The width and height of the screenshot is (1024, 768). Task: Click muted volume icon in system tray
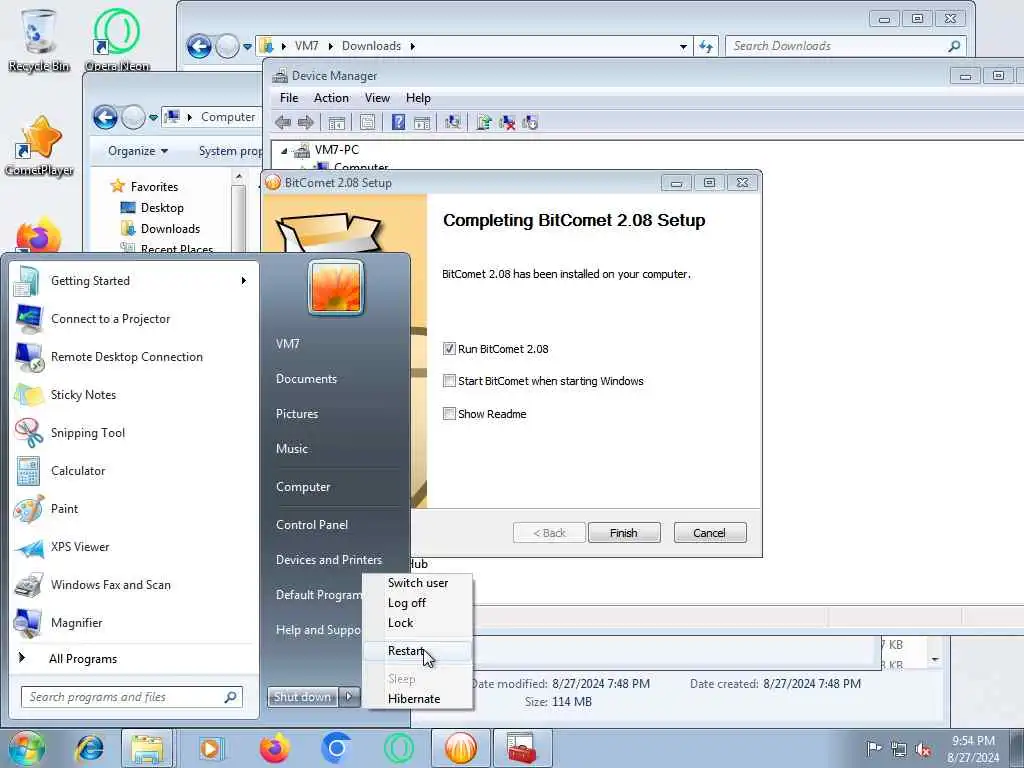(x=923, y=749)
